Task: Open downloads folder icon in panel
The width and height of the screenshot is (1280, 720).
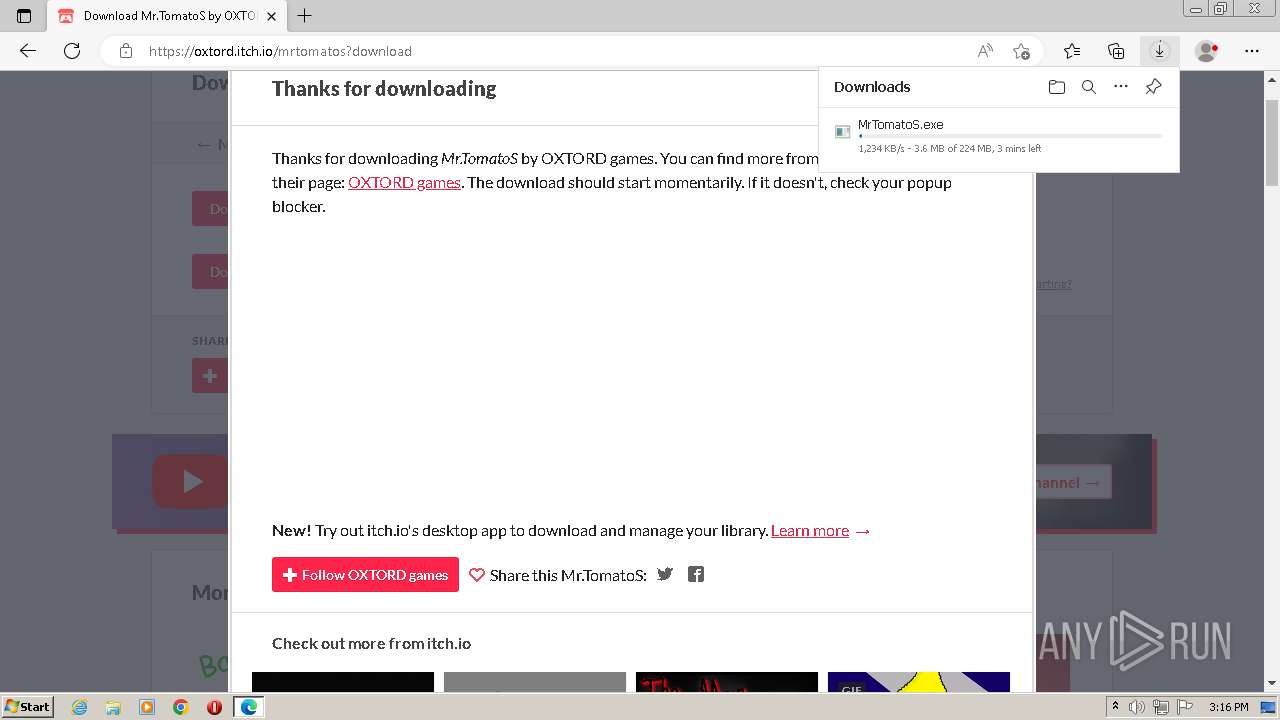Action: [1057, 87]
